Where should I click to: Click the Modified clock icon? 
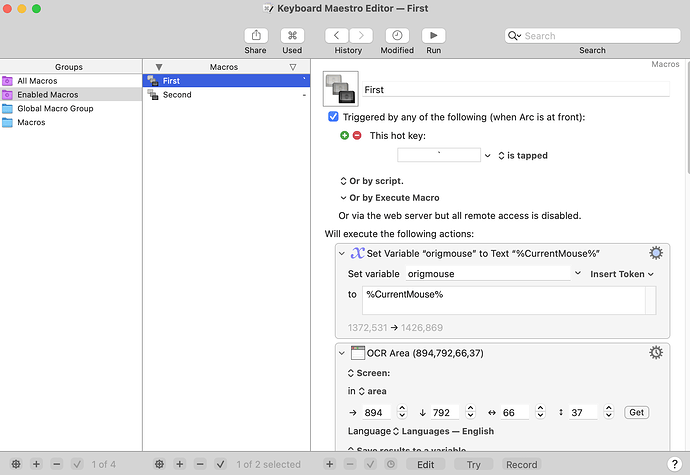click(397, 36)
